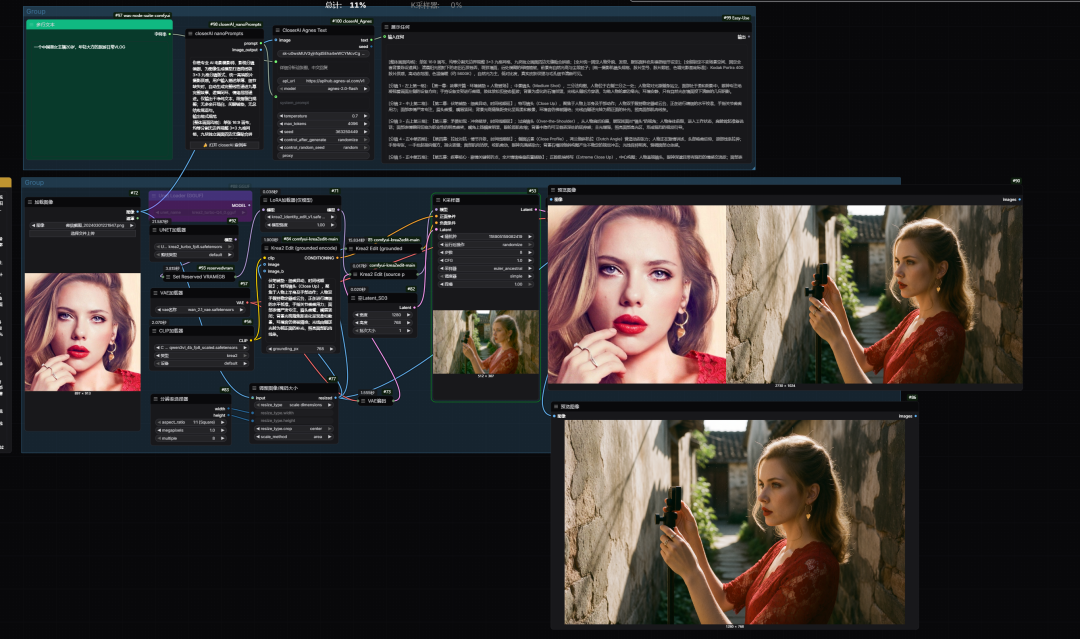Click proxy field in Agnes Text node
Image resolution: width=1080 pixels, height=639 pixels.
tap(323, 156)
